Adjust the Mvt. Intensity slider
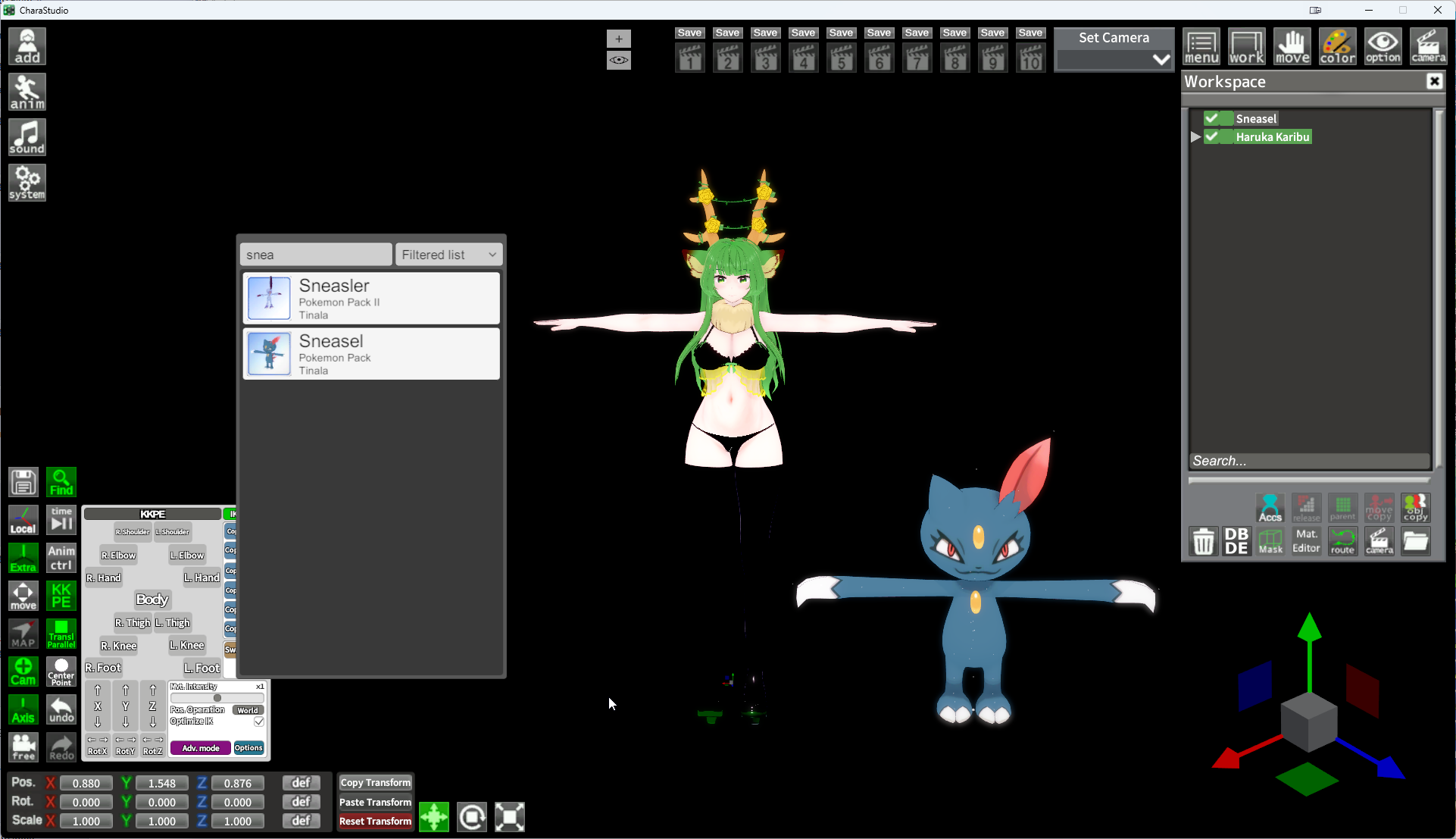Viewport: 1456px width, 839px height. point(217,698)
